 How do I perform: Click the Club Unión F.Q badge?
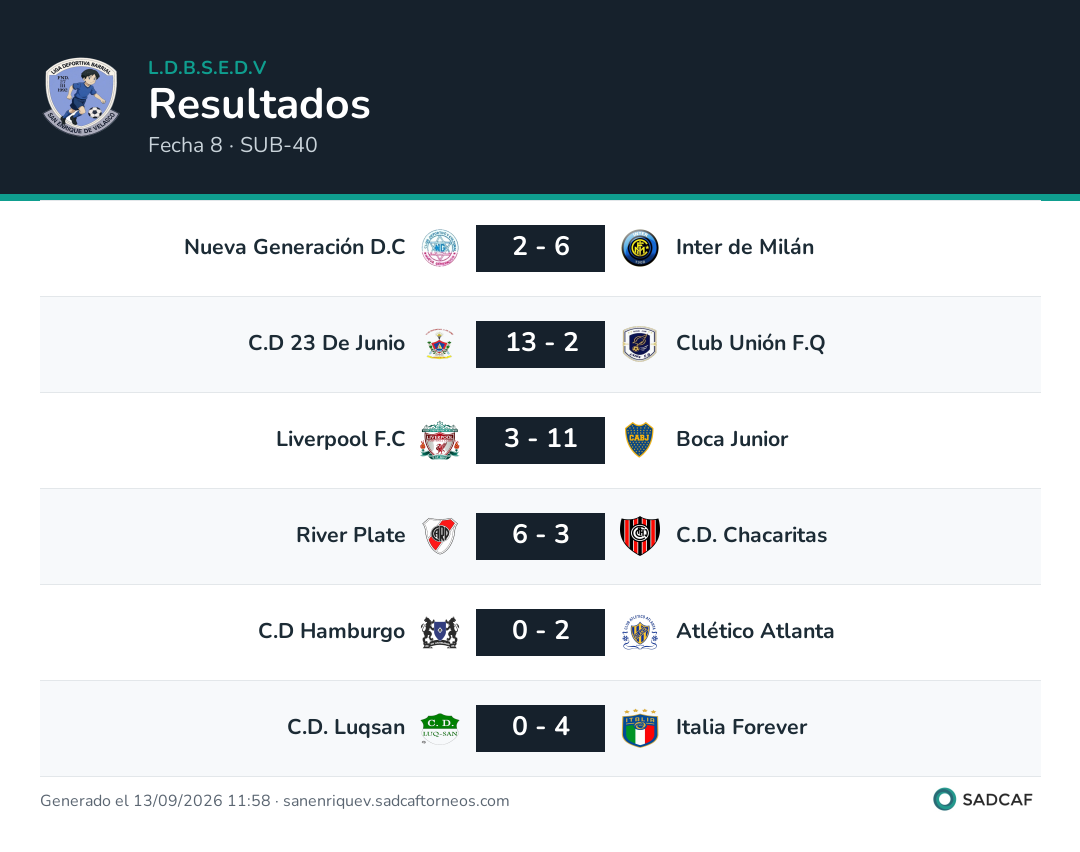point(640,344)
